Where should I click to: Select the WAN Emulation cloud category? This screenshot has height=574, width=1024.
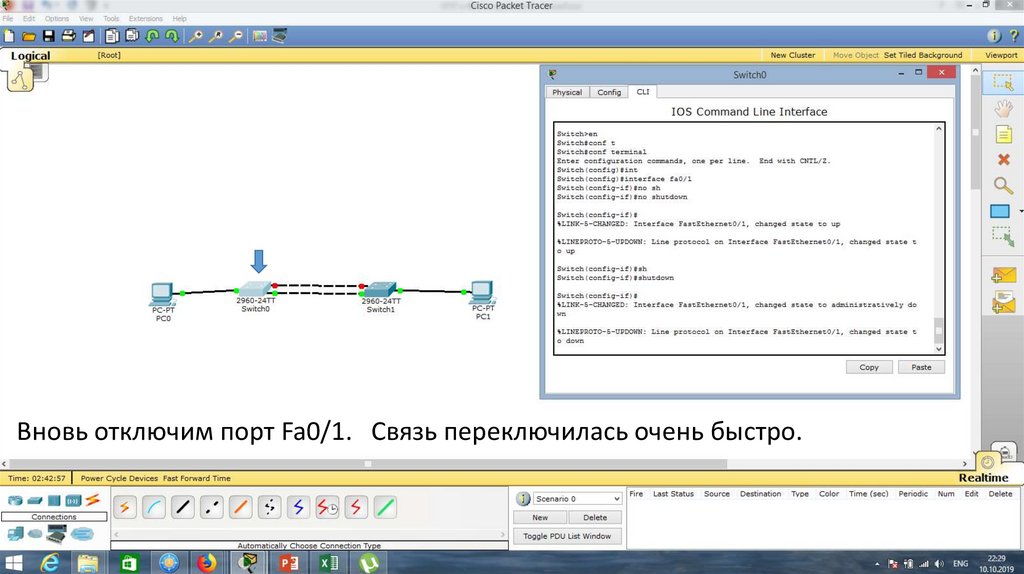(35, 534)
